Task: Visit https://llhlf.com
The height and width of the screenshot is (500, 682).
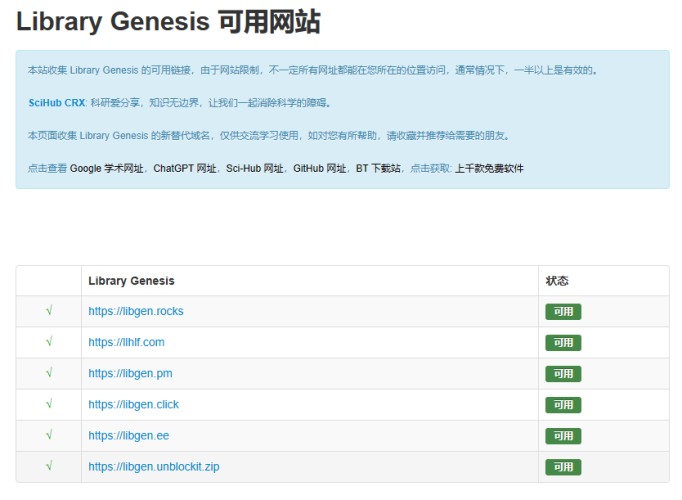Action: pos(126,342)
